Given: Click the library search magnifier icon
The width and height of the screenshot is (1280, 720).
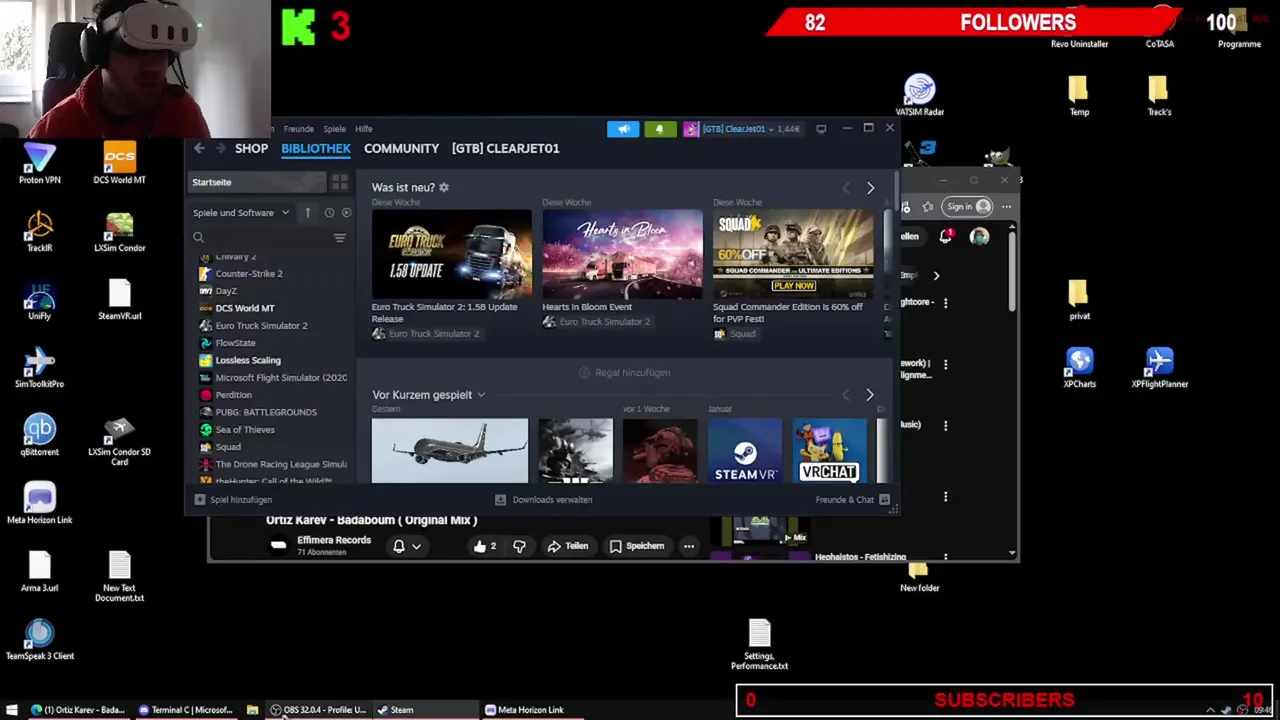Looking at the screenshot, I should point(198,237).
